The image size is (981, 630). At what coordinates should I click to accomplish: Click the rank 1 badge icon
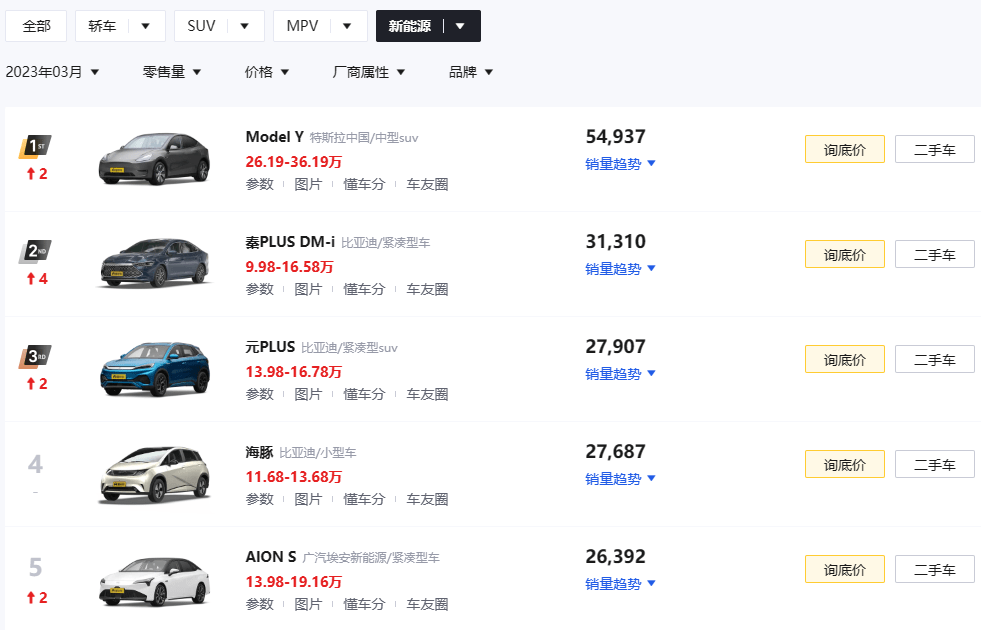[x=35, y=147]
